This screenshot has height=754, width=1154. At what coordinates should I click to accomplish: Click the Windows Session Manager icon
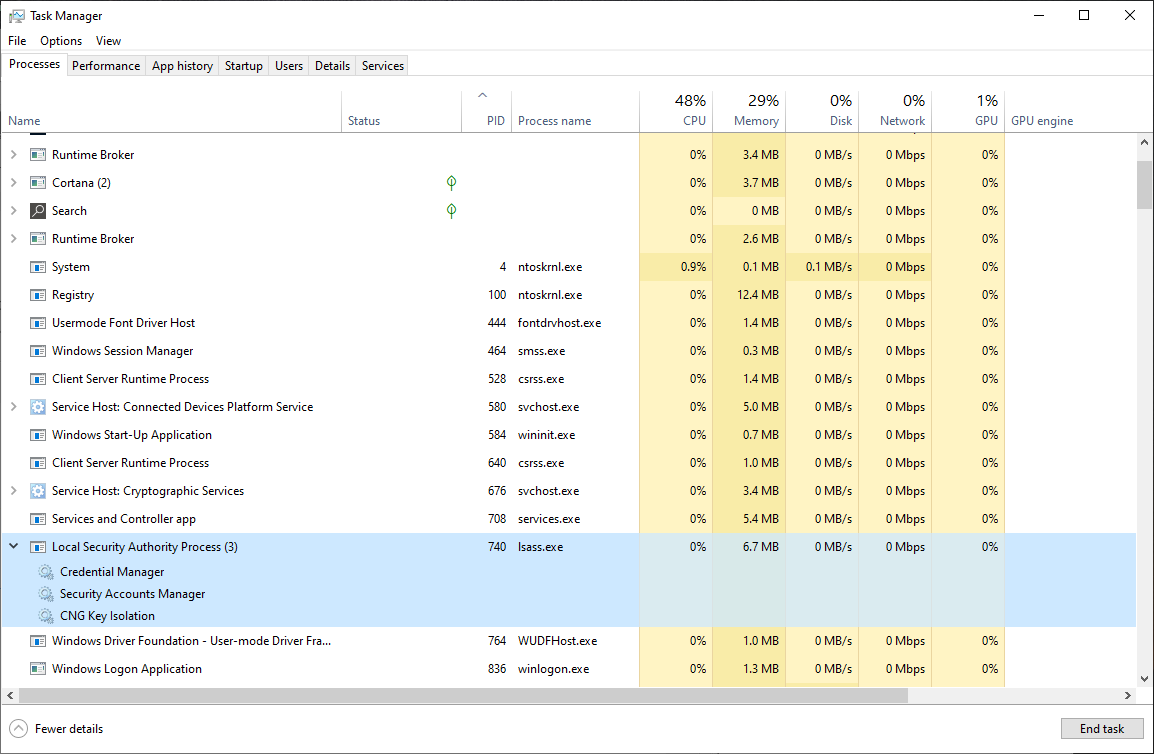point(38,350)
